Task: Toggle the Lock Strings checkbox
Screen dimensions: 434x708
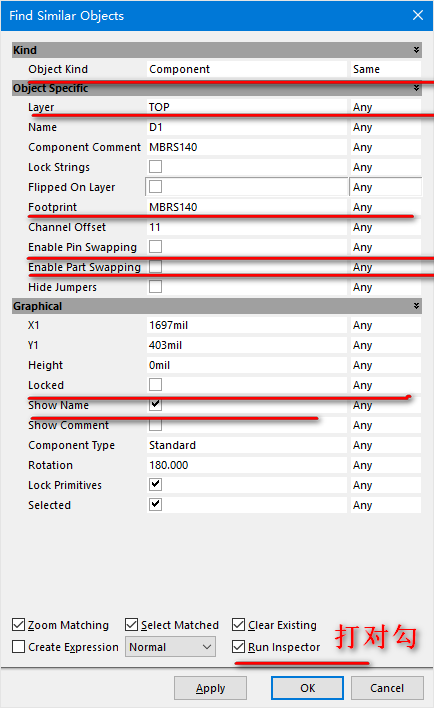Action: (x=155, y=167)
